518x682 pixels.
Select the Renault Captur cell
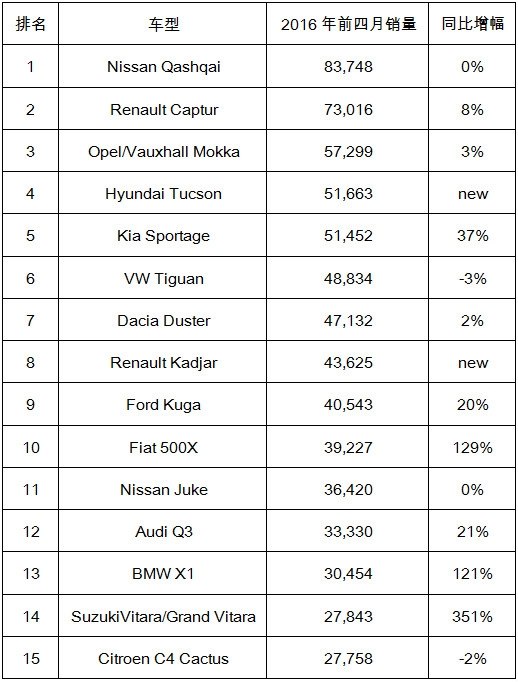[163, 109]
